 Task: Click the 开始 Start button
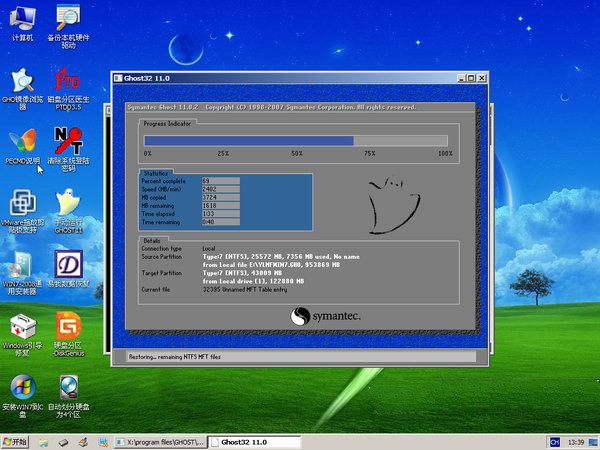(15, 441)
